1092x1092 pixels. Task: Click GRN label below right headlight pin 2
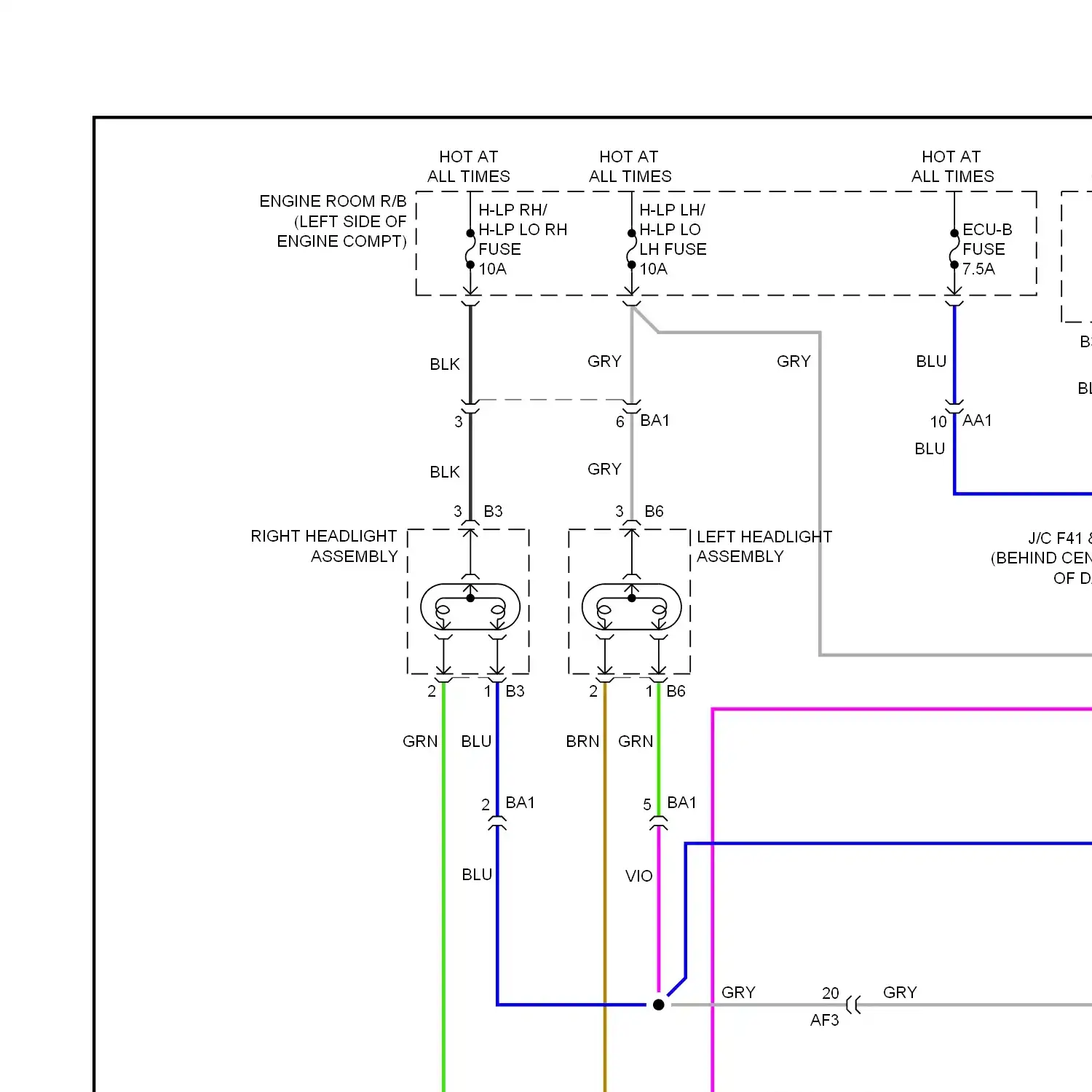click(x=420, y=741)
